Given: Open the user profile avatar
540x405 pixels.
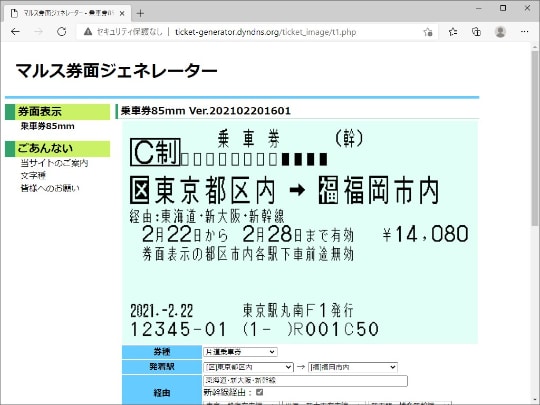Looking at the screenshot, I should (500, 32).
